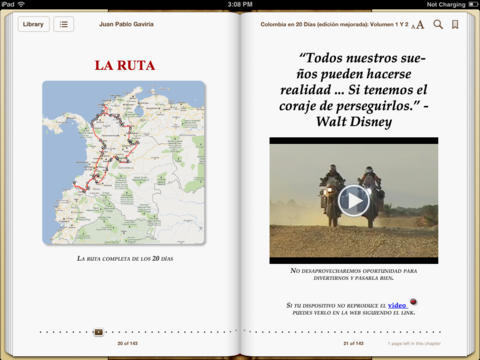Follow the blue 'video' web link
The width and height of the screenshot is (480, 360).
397,305
